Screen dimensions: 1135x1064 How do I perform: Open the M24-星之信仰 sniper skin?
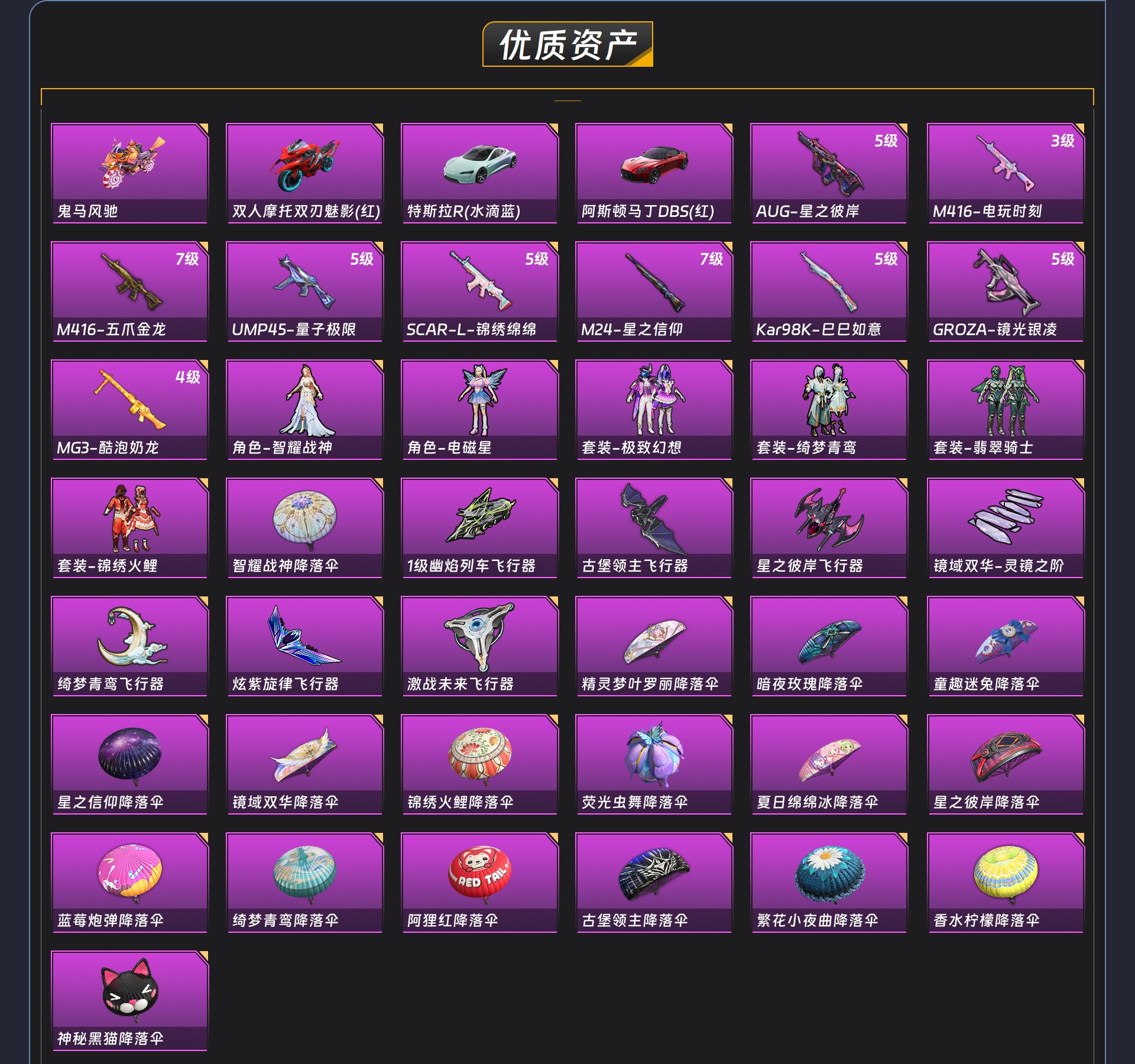pyautogui.click(x=654, y=291)
